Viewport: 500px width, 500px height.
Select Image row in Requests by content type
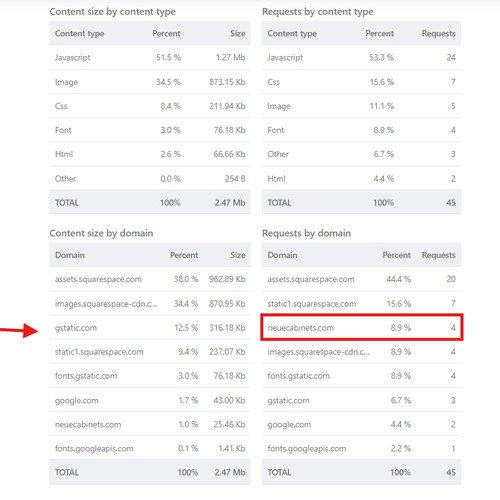[361, 106]
